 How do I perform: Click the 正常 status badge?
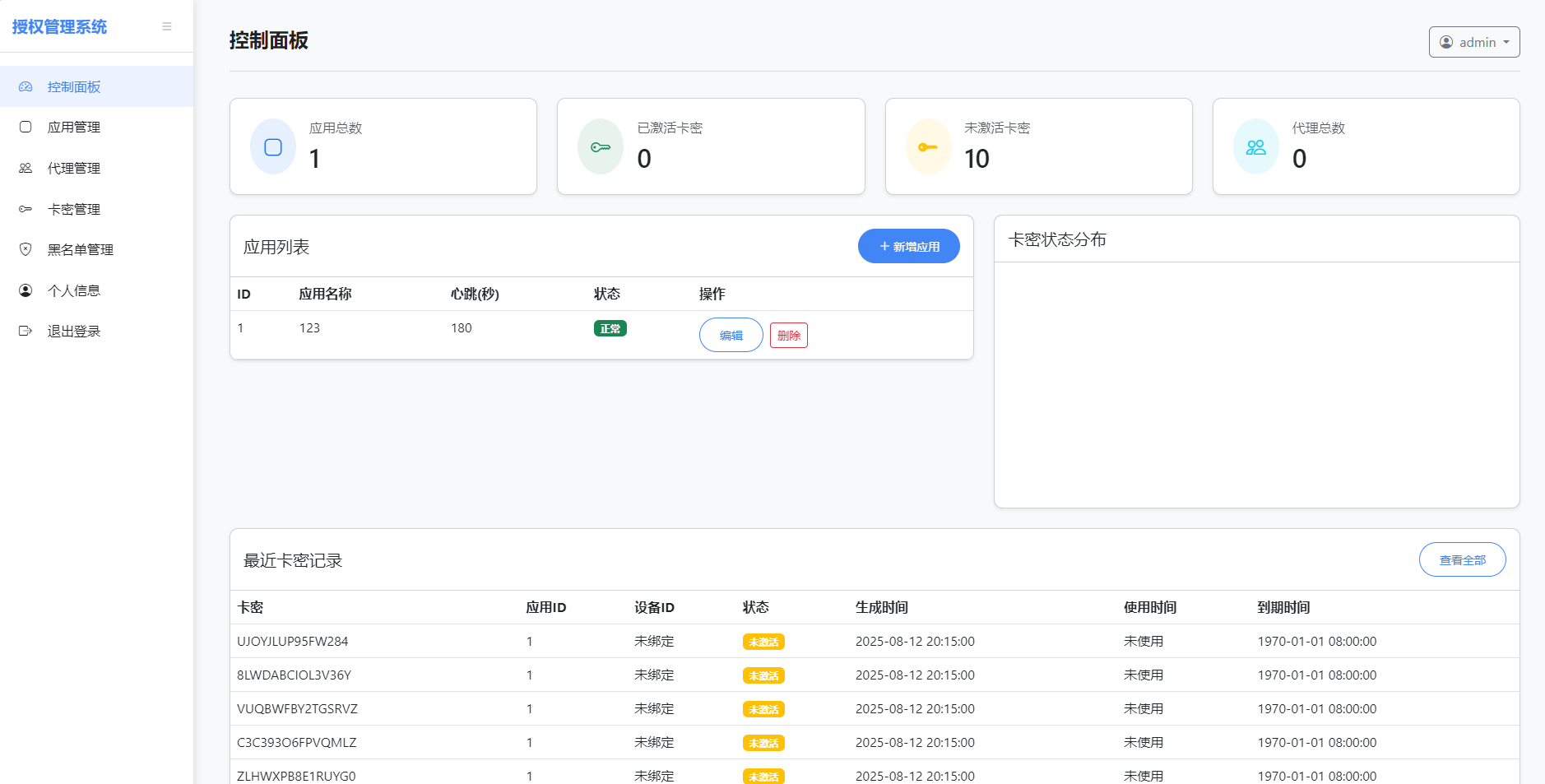coord(610,328)
